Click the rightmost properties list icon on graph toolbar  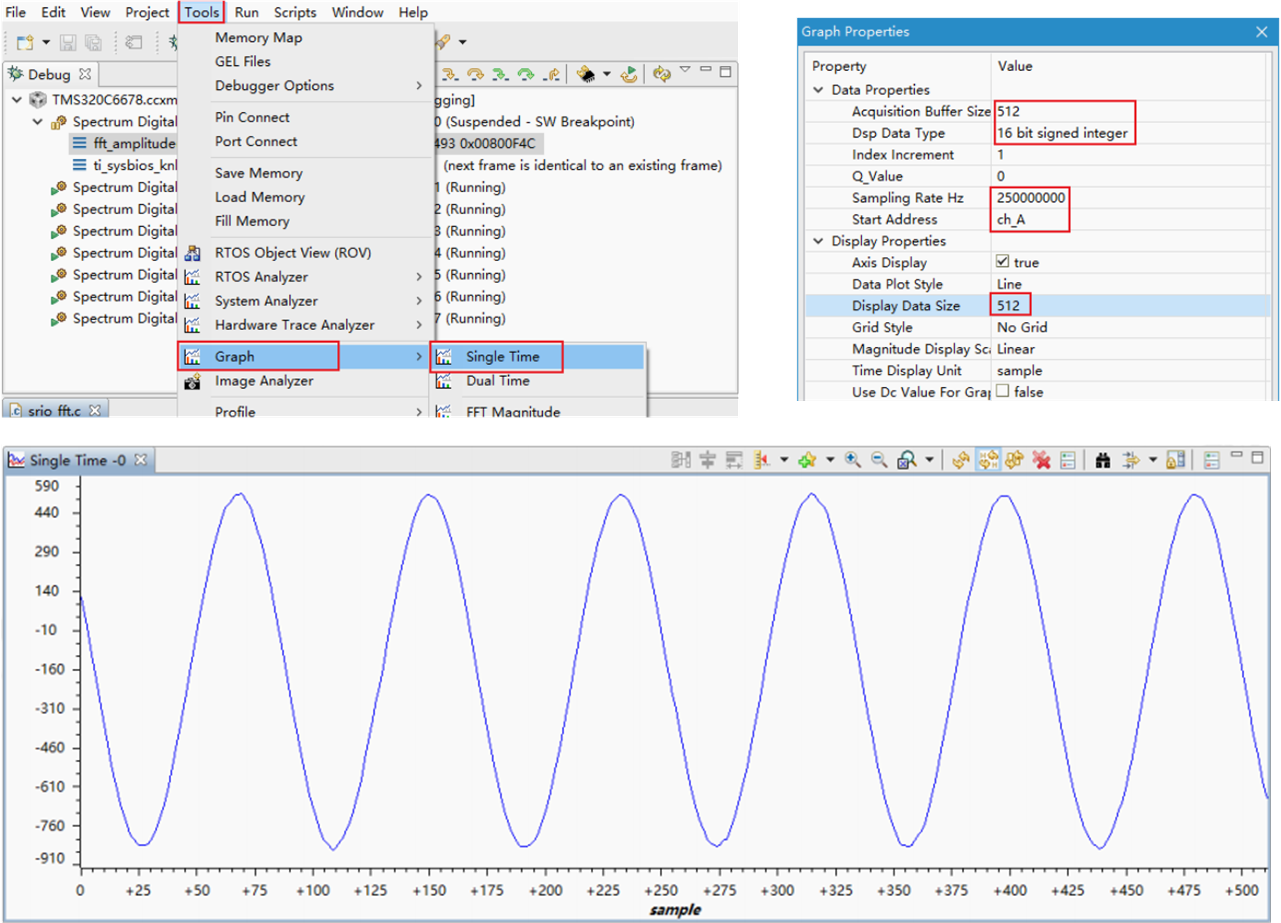click(x=1212, y=460)
